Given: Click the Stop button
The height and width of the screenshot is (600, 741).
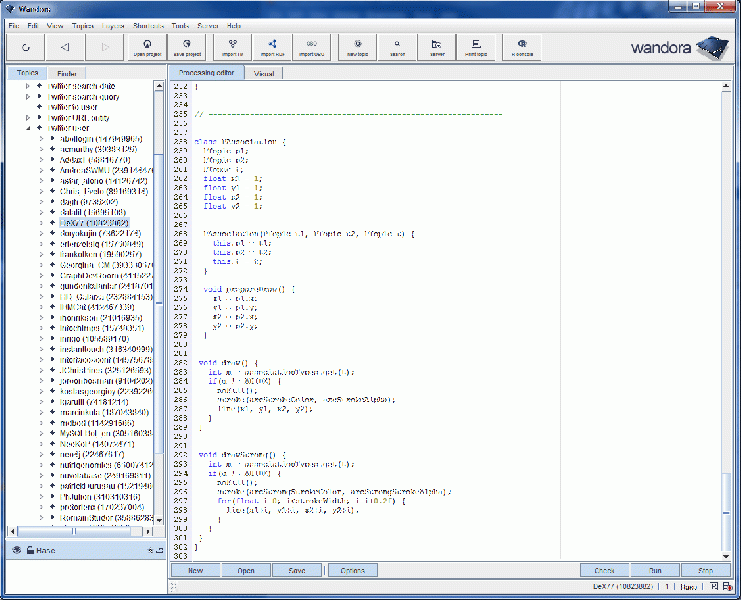Looking at the screenshot, I should (706, 570).
